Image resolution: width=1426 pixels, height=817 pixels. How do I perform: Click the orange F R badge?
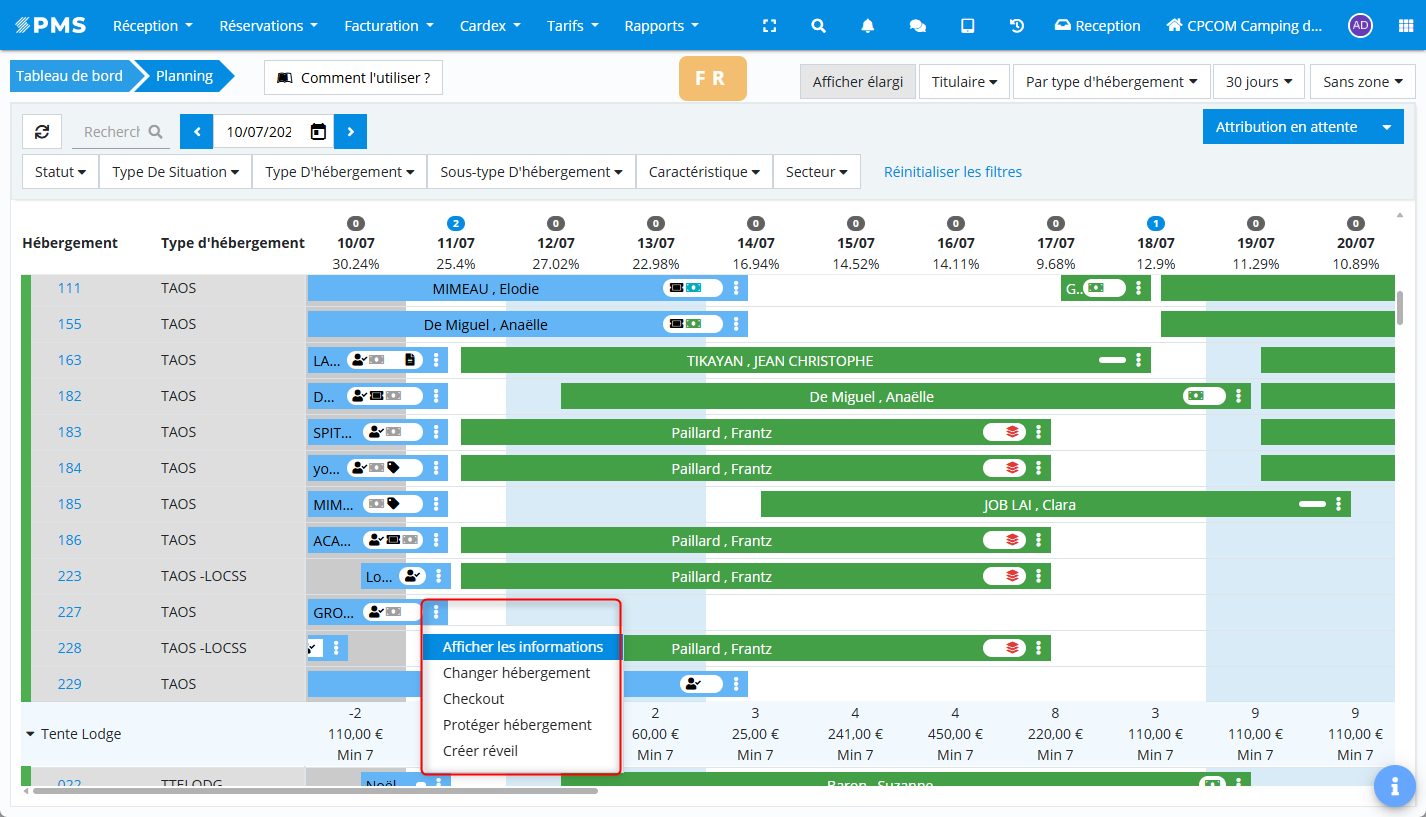pos(712,78)
